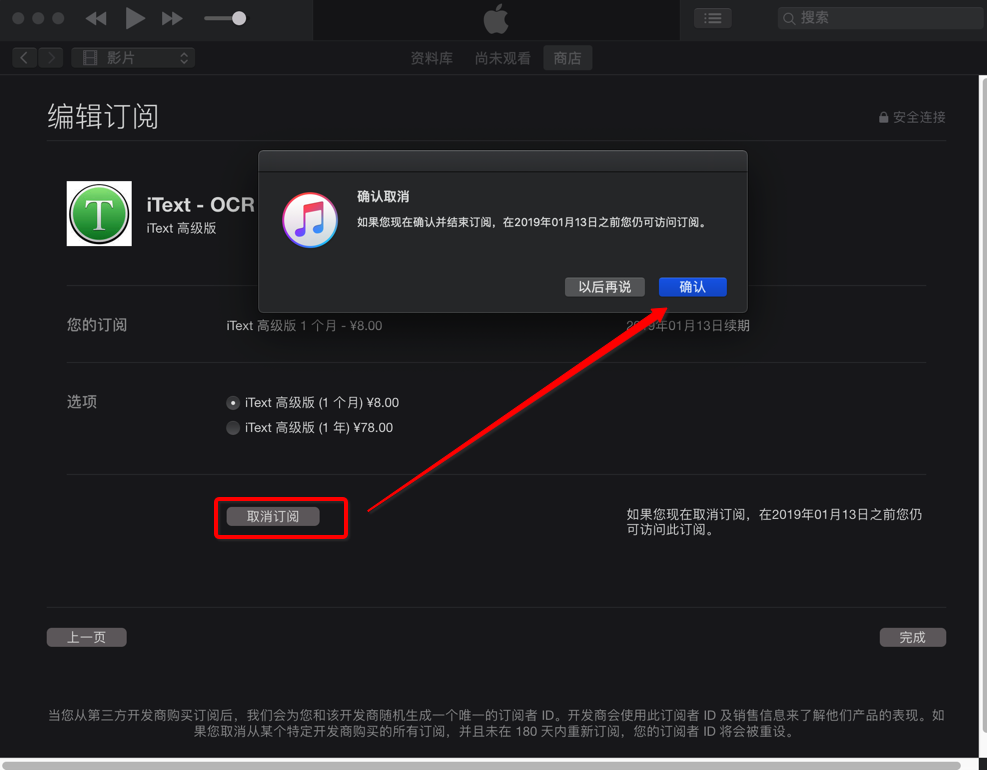Click the 取消订阅 button
The image size is (987, 770).
pos(273,516)
